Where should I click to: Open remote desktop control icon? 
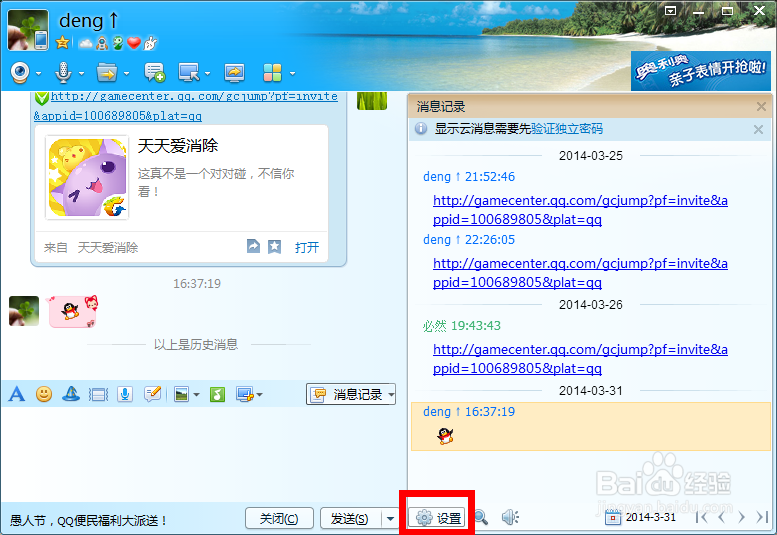click(189, 73)
